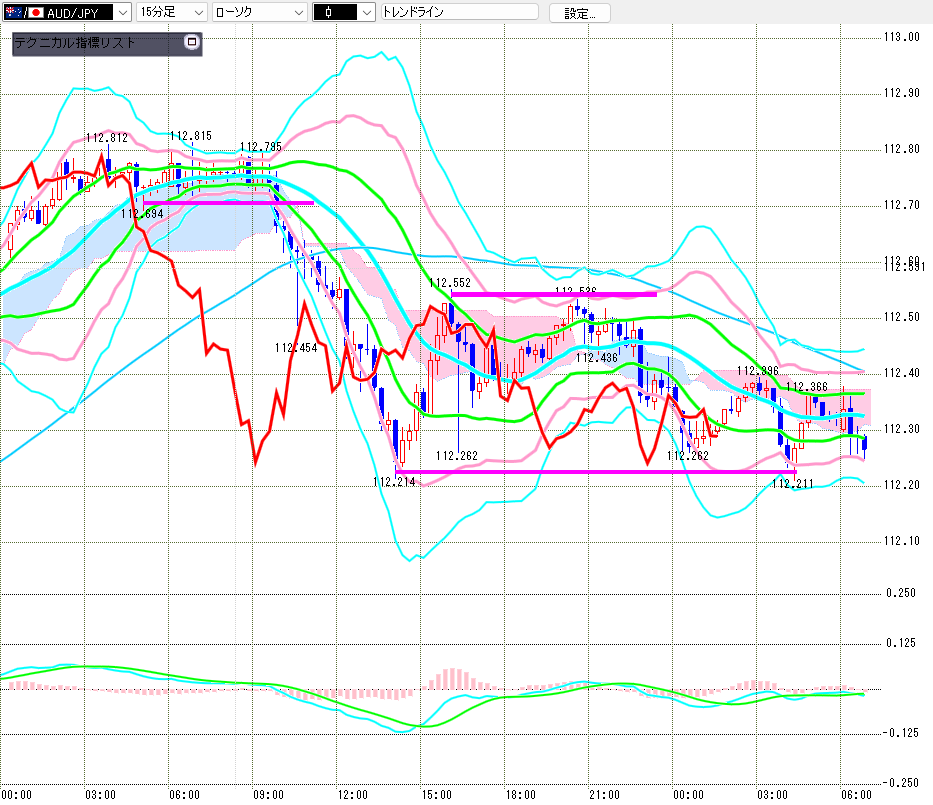Click the 112.50 price axis label
The width and height of the screenshot is (933, 805).
(x=901, y=317)
